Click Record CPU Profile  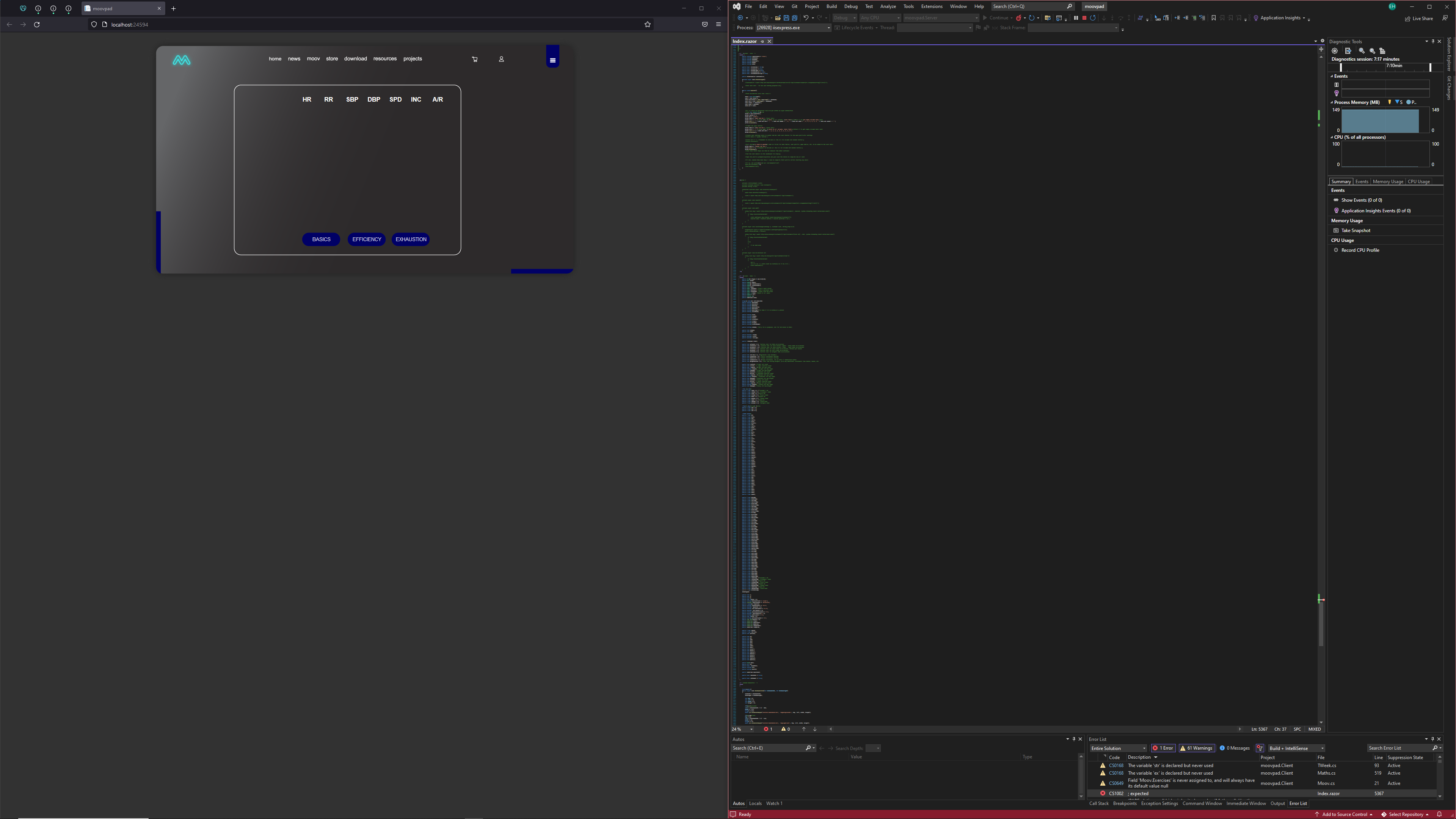click(1357, 250)
